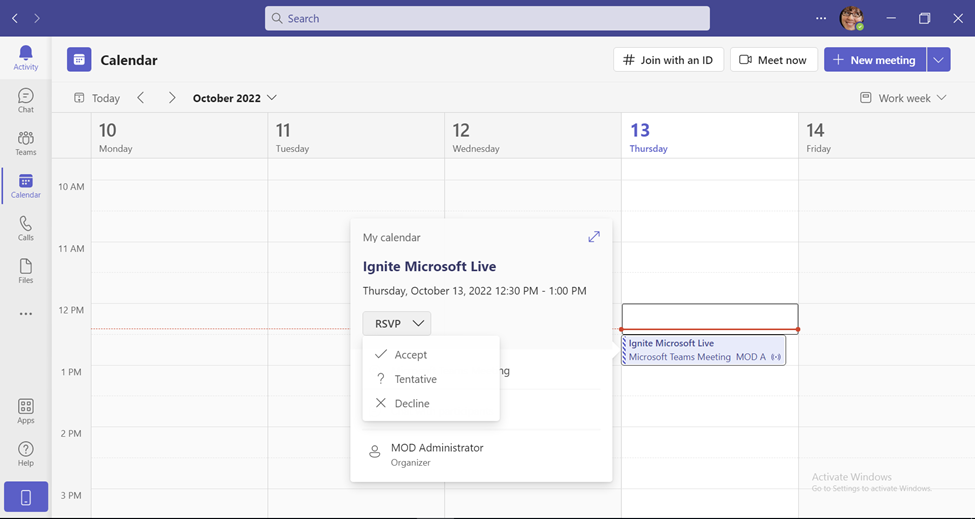This screenshot has width=975, height=519.
Task: Collapse the RSVP dropdown
Action: click(x=397, y=323)
